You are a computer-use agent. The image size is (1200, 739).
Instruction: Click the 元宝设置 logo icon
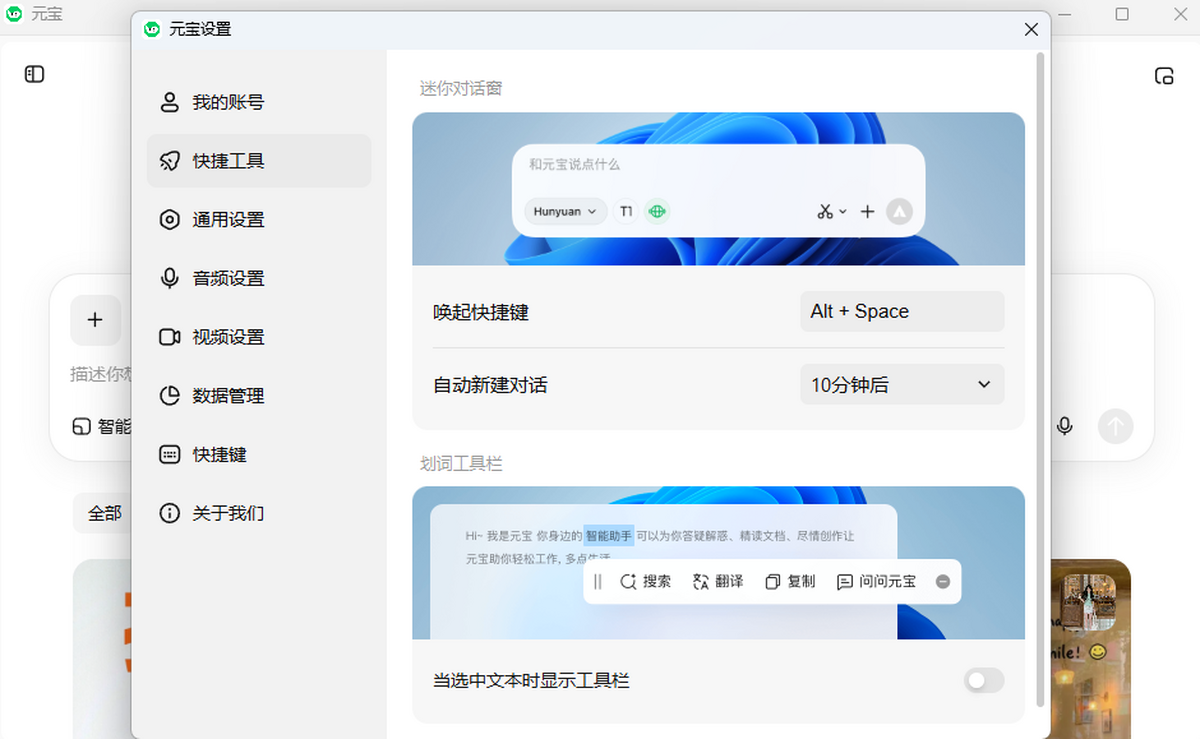coord(152,30)
